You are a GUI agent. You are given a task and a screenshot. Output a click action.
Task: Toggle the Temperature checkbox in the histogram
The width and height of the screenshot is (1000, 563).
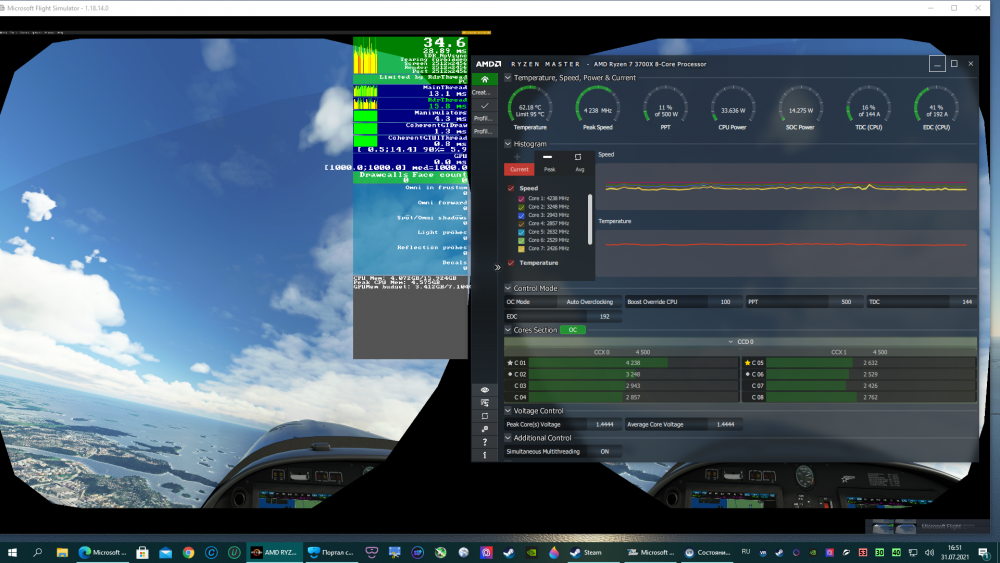point(511,263)
